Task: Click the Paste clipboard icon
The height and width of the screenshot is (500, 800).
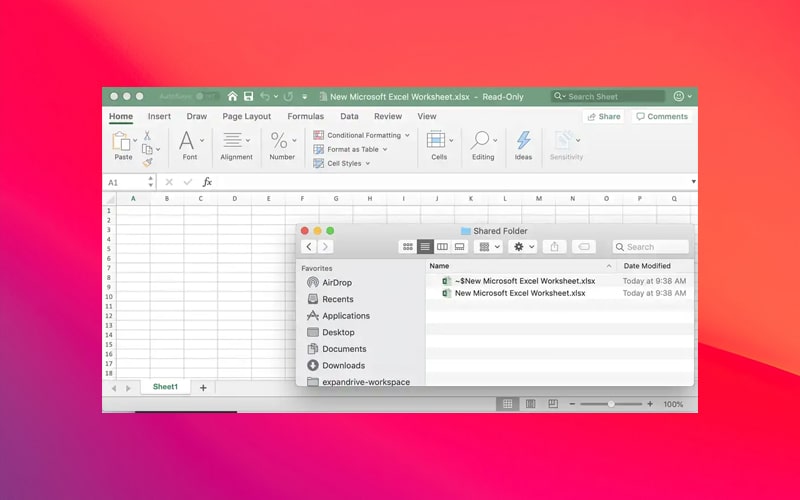Action: (x=123, y=141)
